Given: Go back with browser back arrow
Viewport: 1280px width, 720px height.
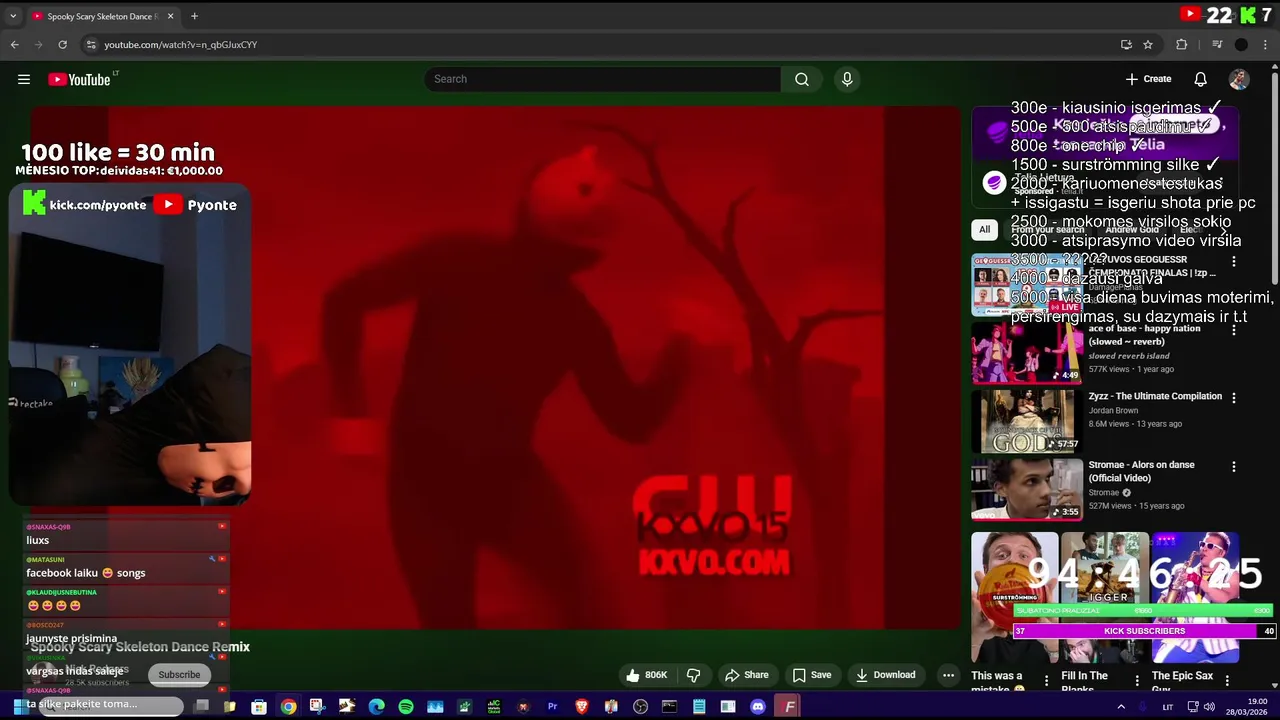Looking at the screenshot, I should (x=15, y=44).
